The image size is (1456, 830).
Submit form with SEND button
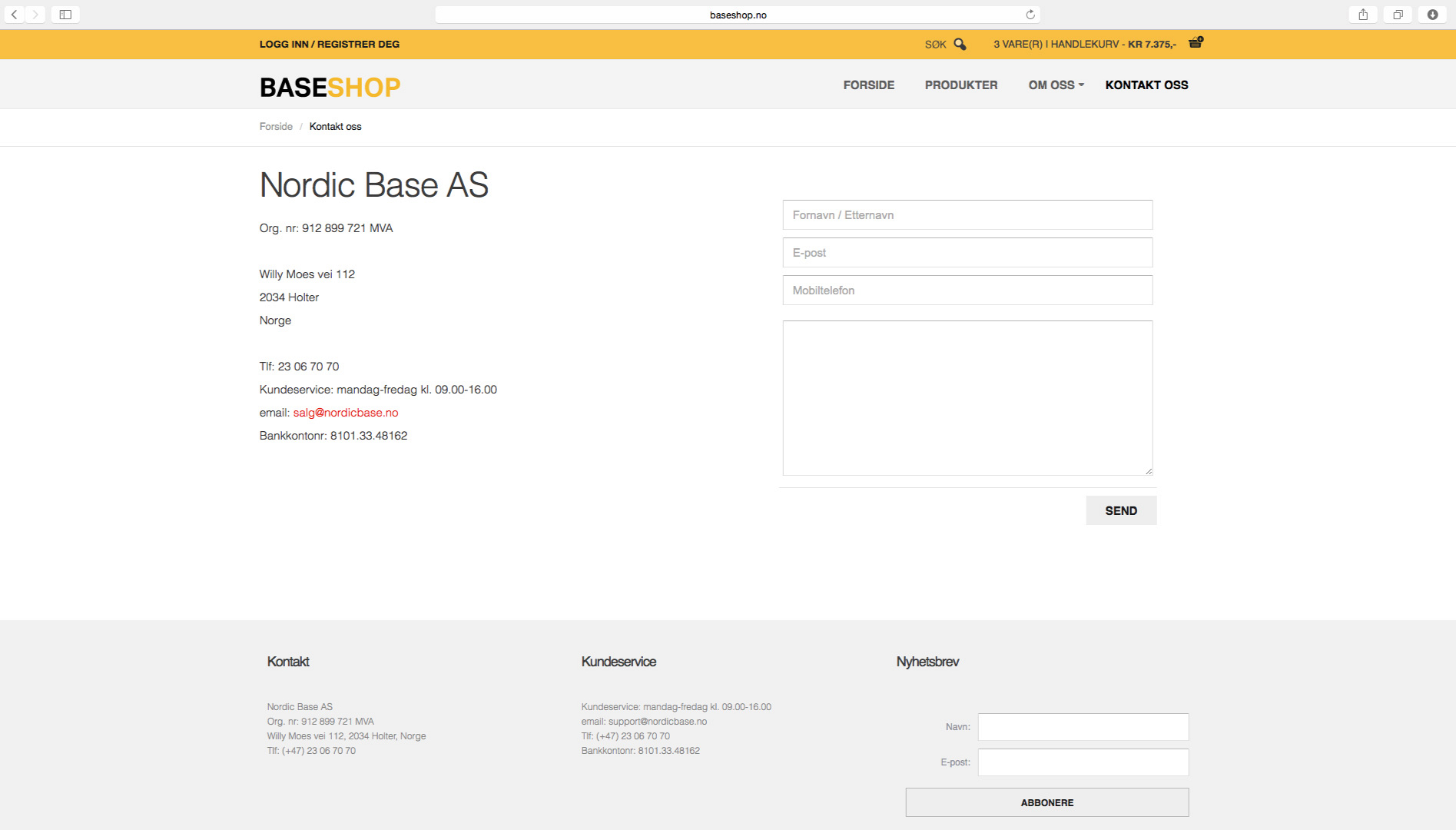(1121, 511)
